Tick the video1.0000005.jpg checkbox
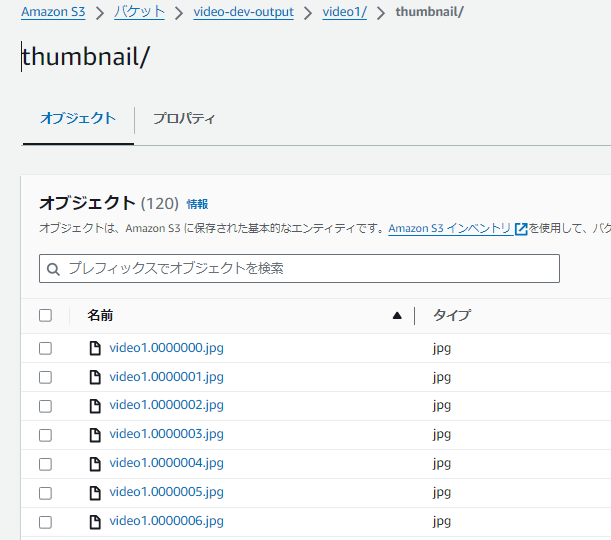 45,493
